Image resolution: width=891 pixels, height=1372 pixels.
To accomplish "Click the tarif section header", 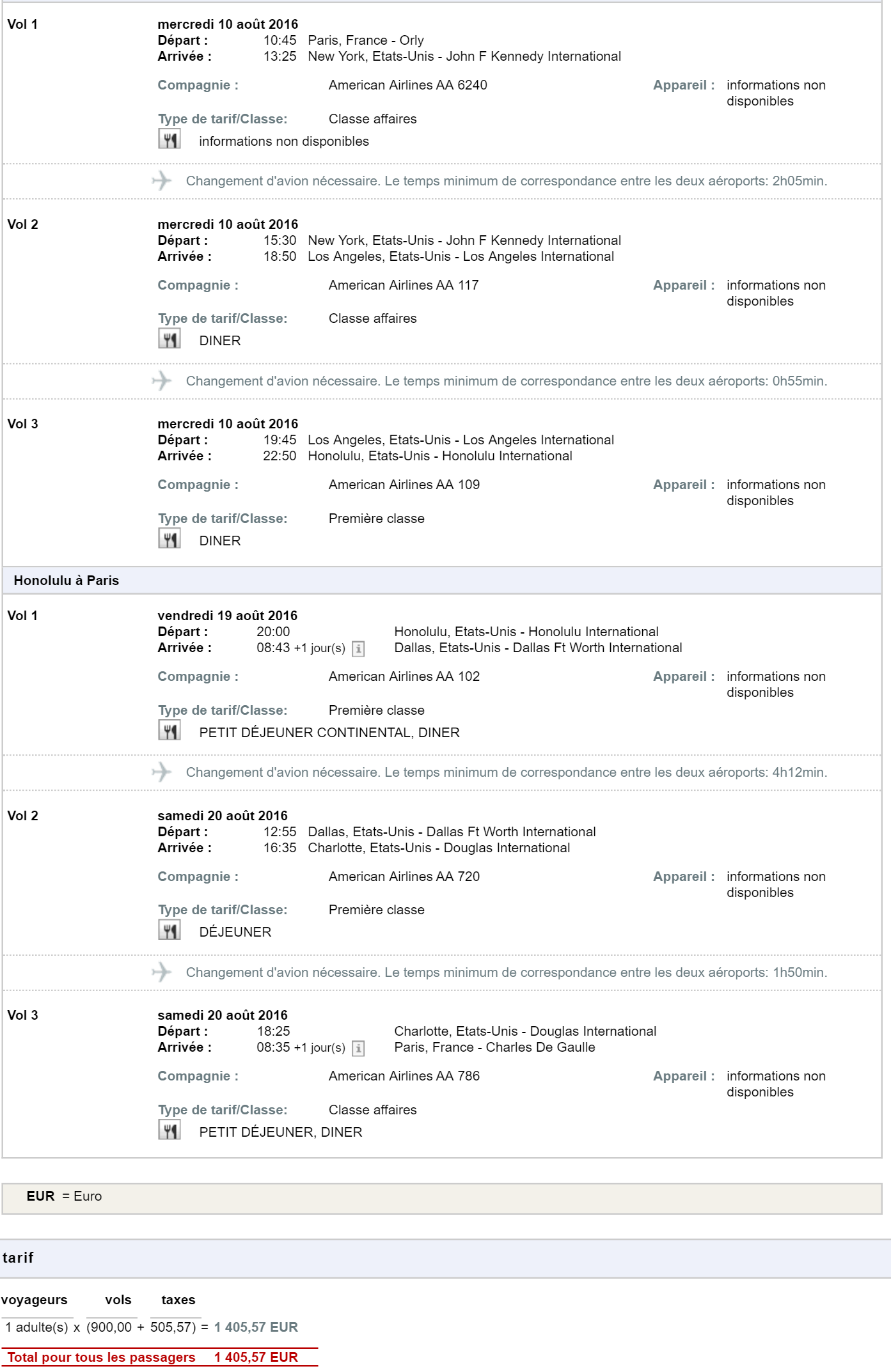I will (x=445, y=1258).
